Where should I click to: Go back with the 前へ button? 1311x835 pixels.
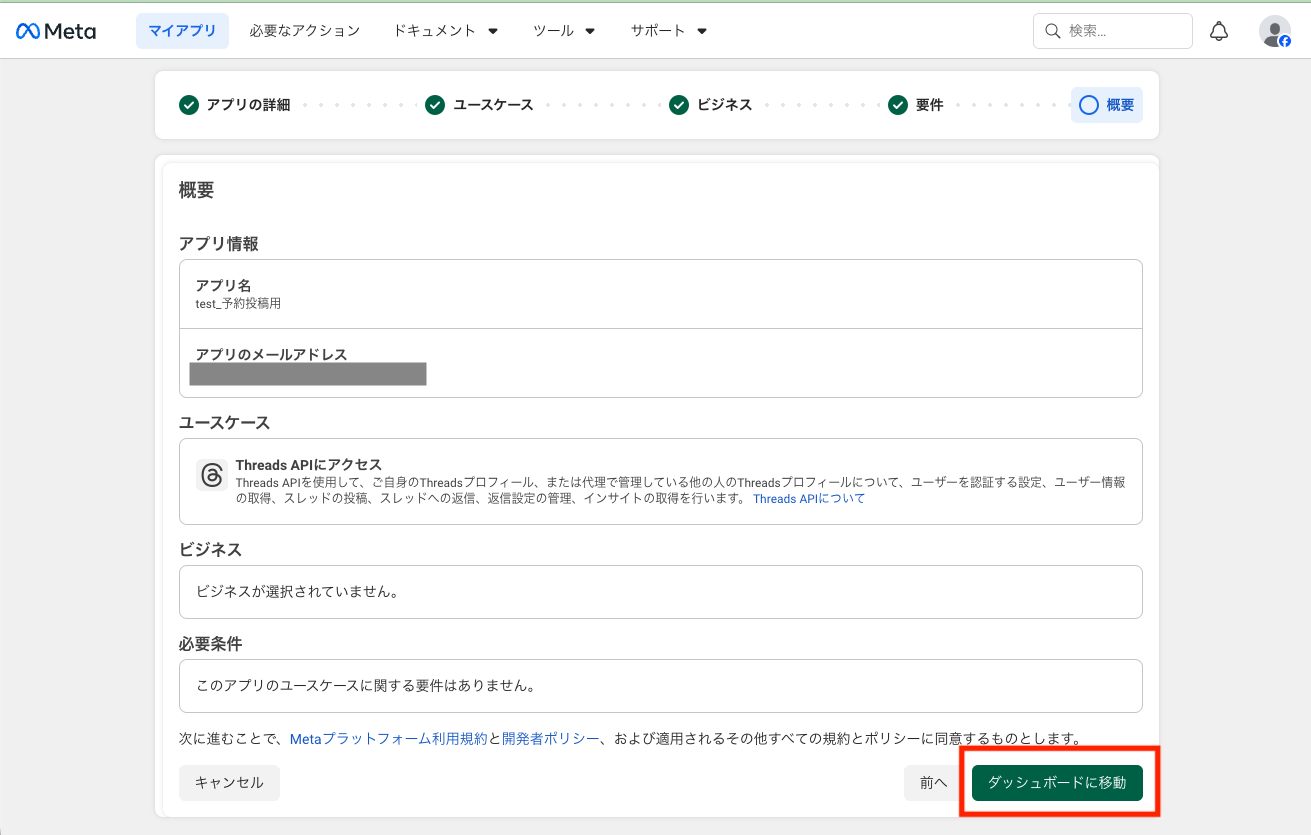point(933,783)
